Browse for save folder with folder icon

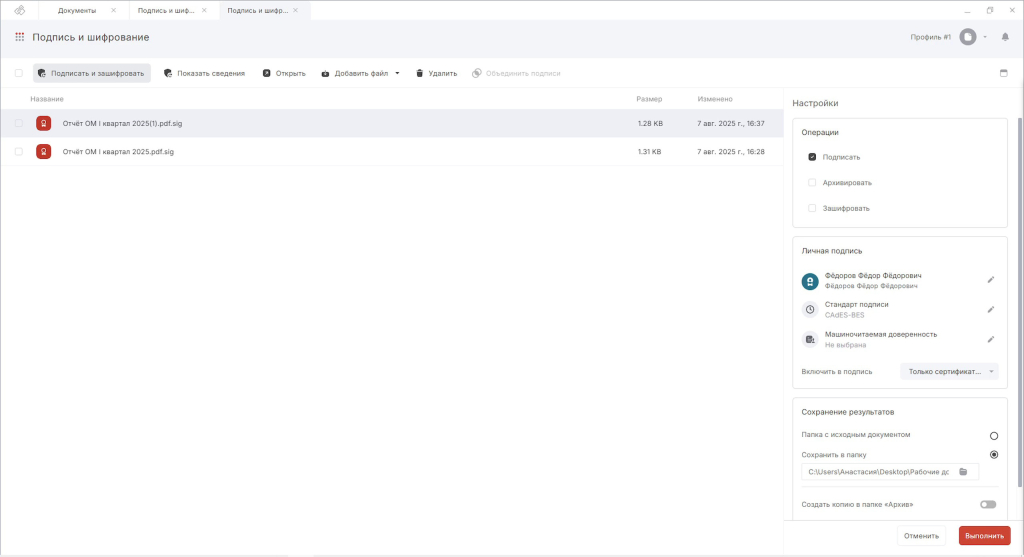[x=963, y=472]
